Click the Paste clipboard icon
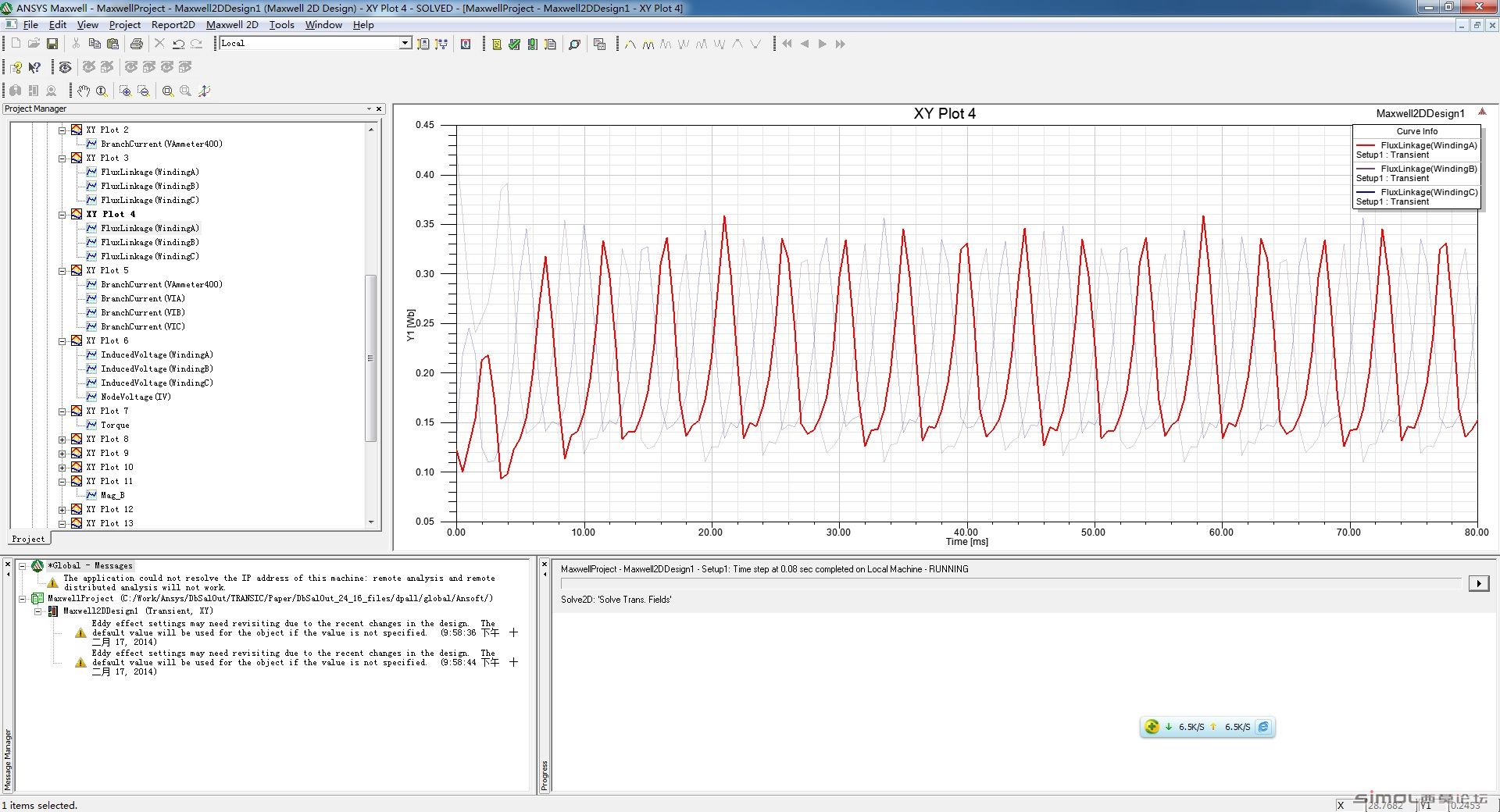Viewport: 1500px width, 812px height. pos(113,44)
